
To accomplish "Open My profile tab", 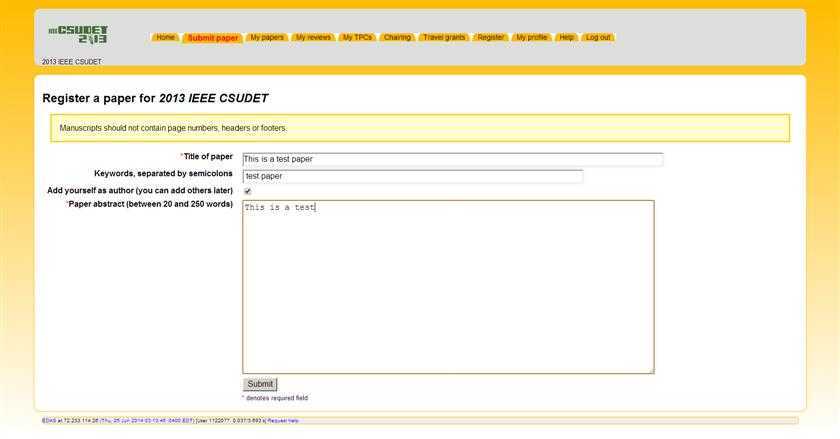I will (x=531, y=37).
